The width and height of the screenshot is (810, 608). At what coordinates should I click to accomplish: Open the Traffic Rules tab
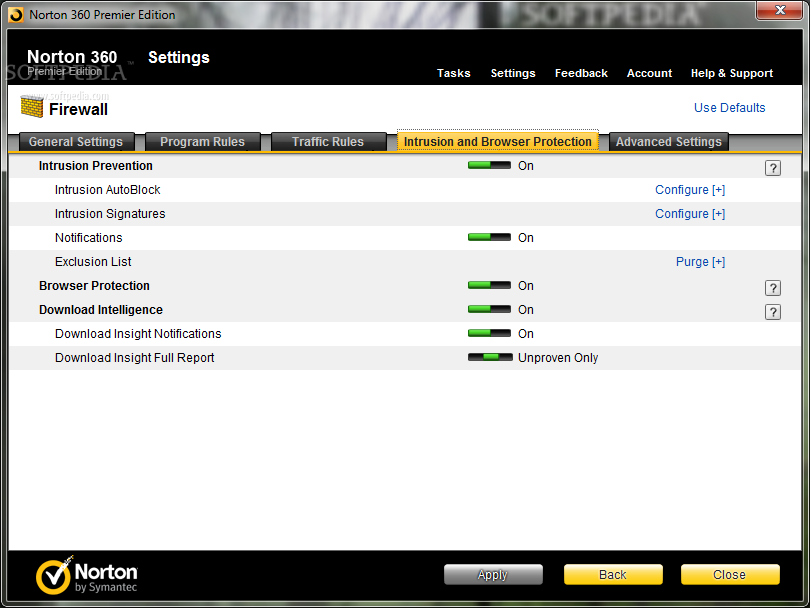328,142
